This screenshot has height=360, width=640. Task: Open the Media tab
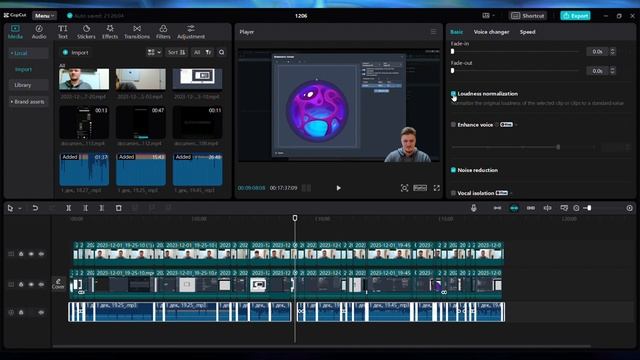click(x=15, y=32)
